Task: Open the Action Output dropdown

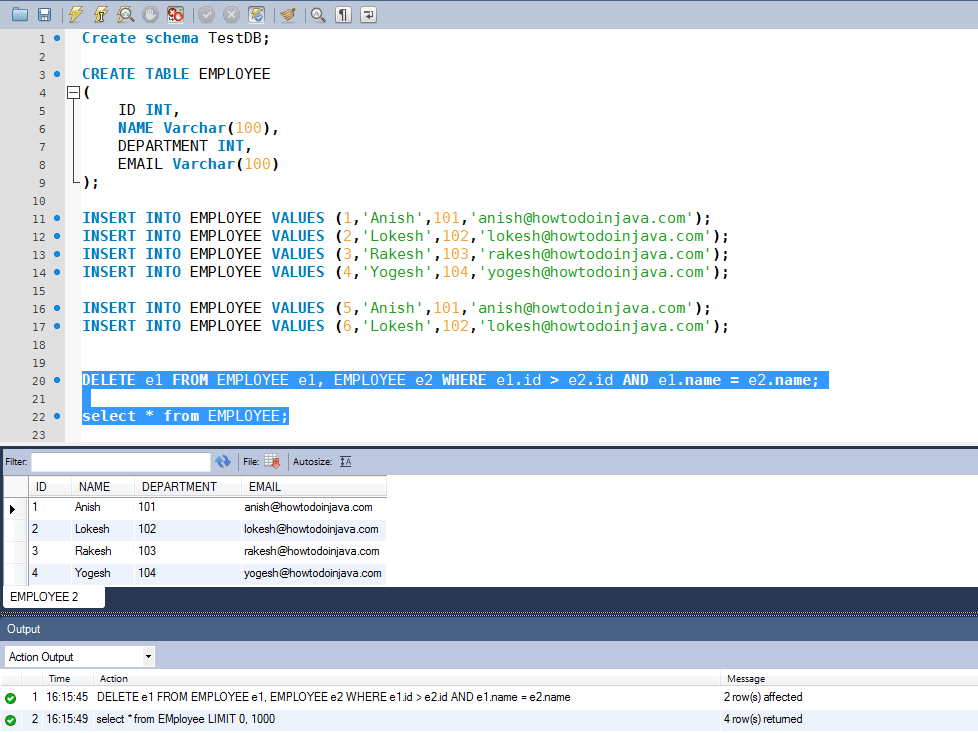Action: 147,656
